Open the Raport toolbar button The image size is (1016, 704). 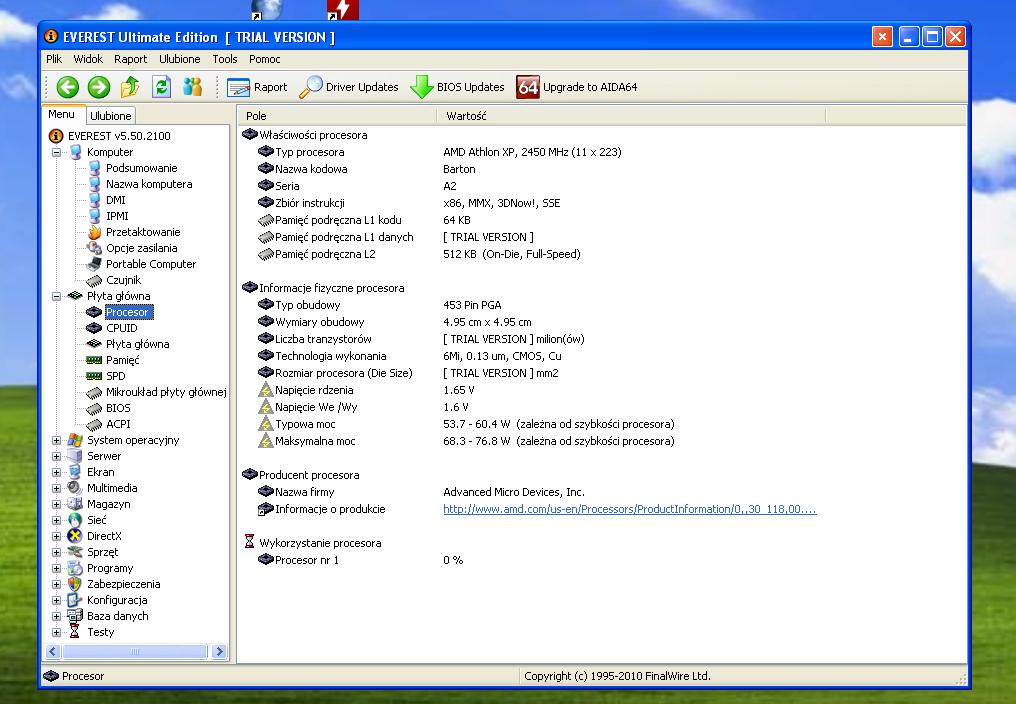(x=257, y=87)
